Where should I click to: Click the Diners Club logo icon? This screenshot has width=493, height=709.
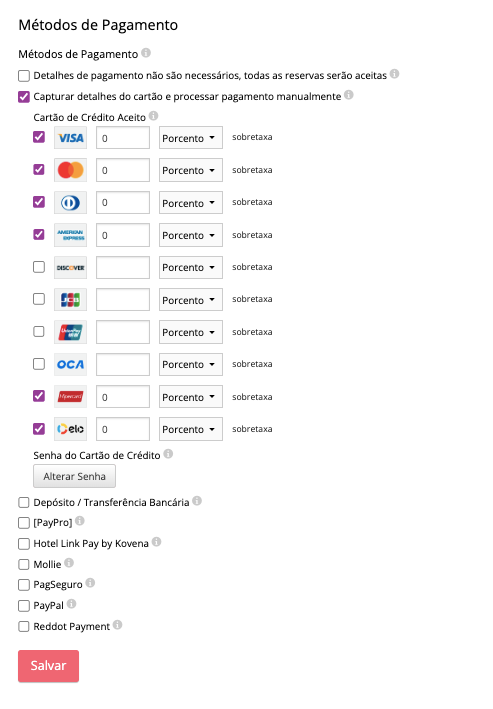click(x=70, y=203)
